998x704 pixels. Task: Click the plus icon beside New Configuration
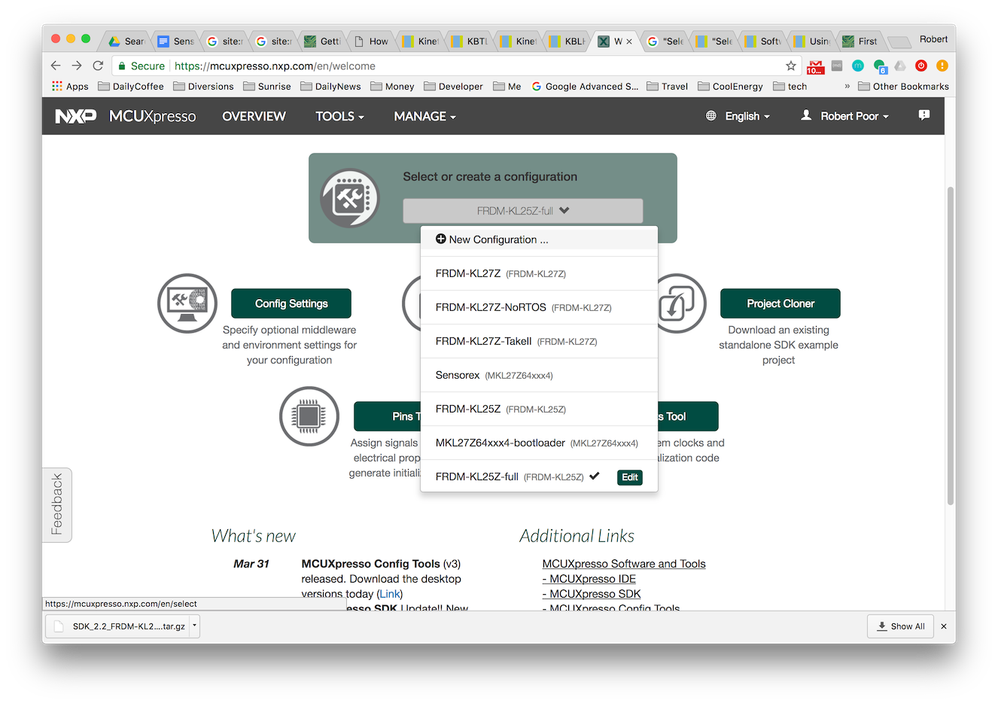coord(440,239)
